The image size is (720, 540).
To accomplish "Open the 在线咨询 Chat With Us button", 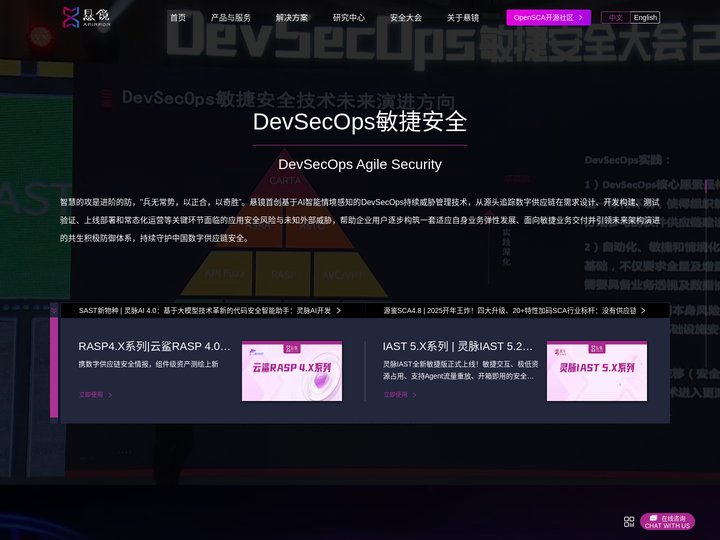I will click(x=667, y=522).
